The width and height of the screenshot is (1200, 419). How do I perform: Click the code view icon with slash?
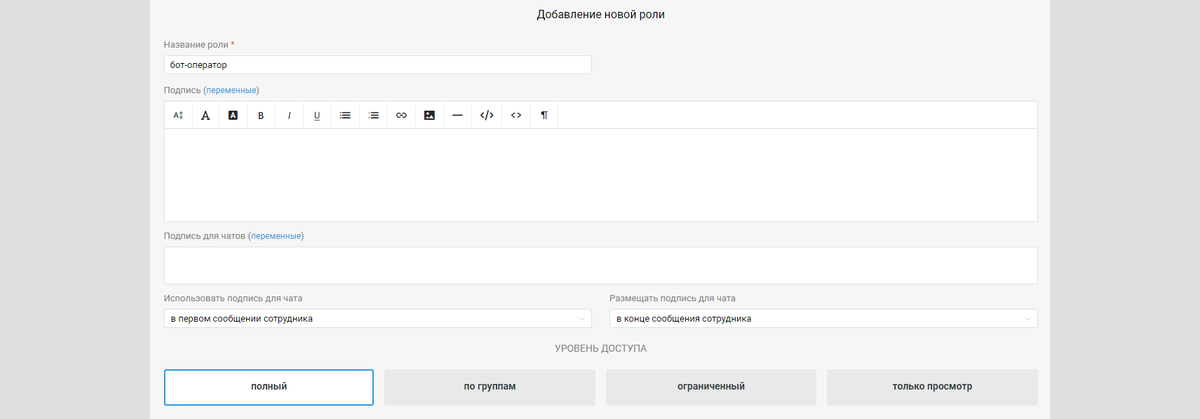[x=487, y=115]
